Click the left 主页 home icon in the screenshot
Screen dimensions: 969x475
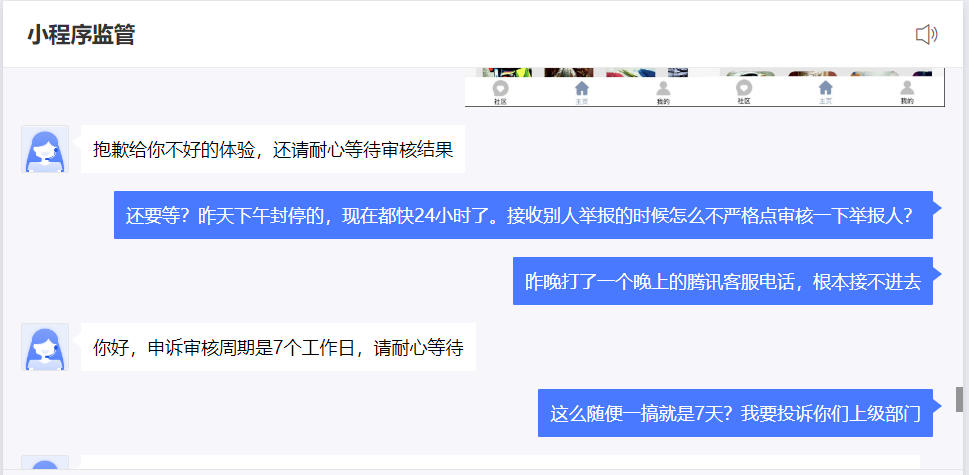pyautogui.click(x=582, y=92)
